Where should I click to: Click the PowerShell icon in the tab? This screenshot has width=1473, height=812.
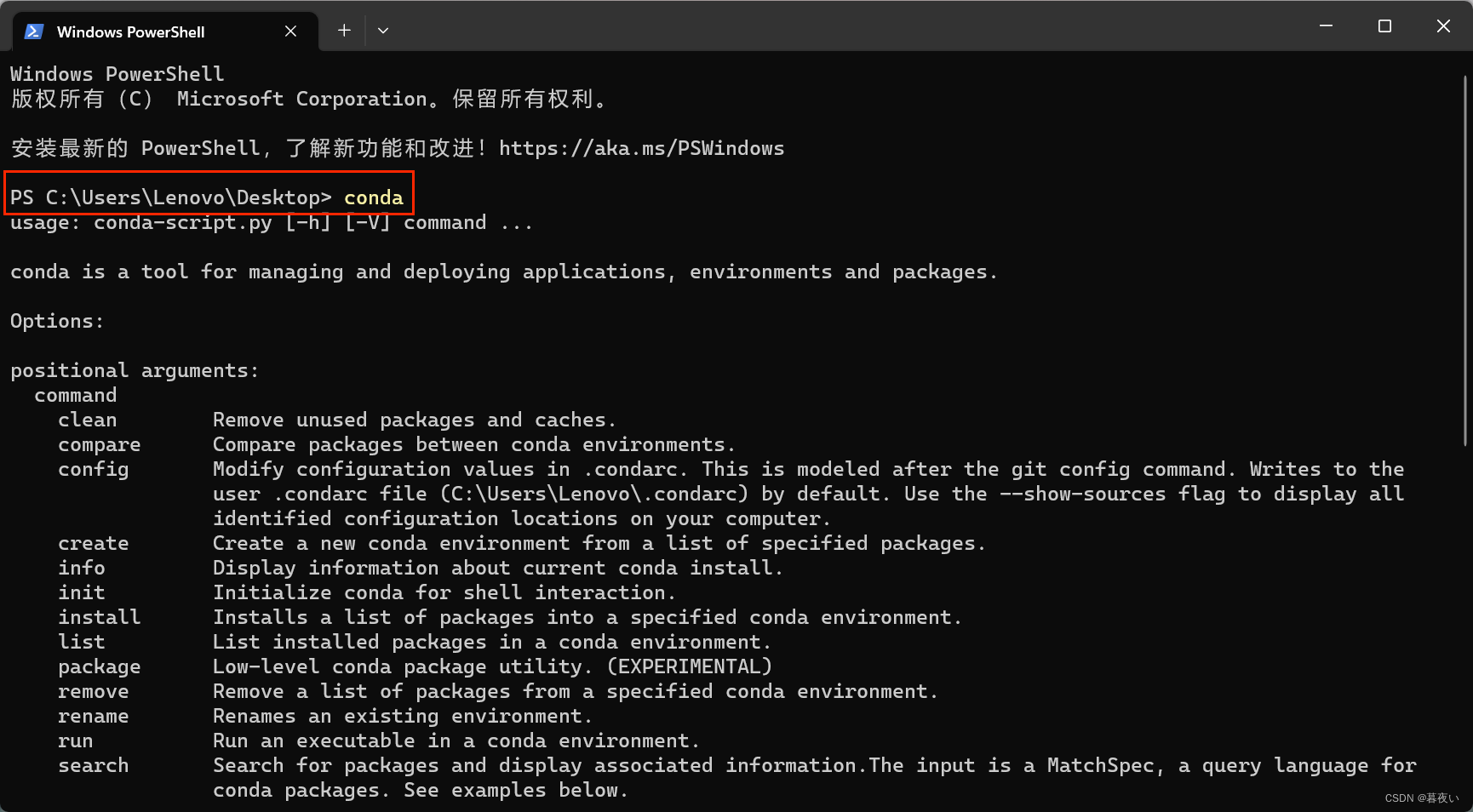coord(34,31)
